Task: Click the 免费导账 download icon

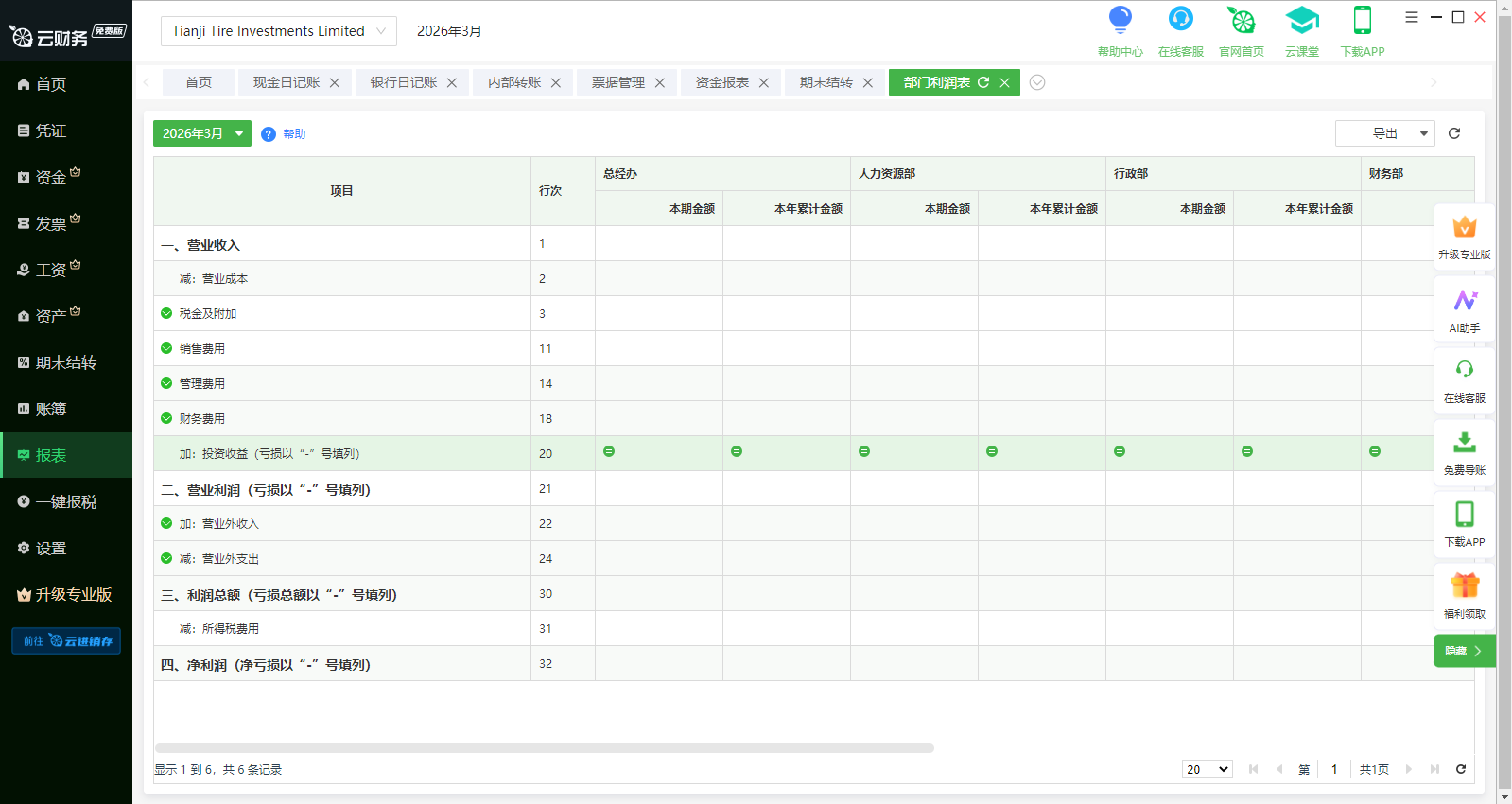Action: tap(1464, 443)
